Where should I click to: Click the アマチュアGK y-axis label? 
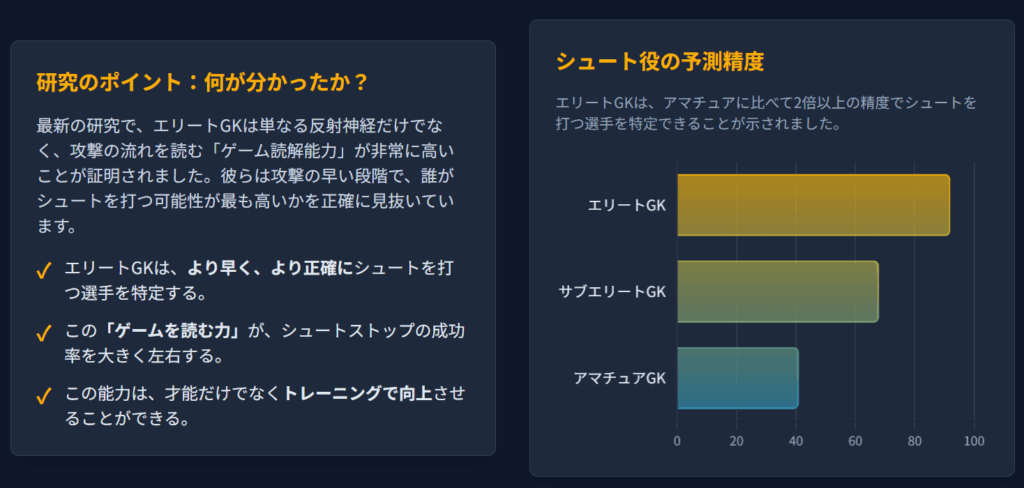pyautogui.click(x=619, y=378)
